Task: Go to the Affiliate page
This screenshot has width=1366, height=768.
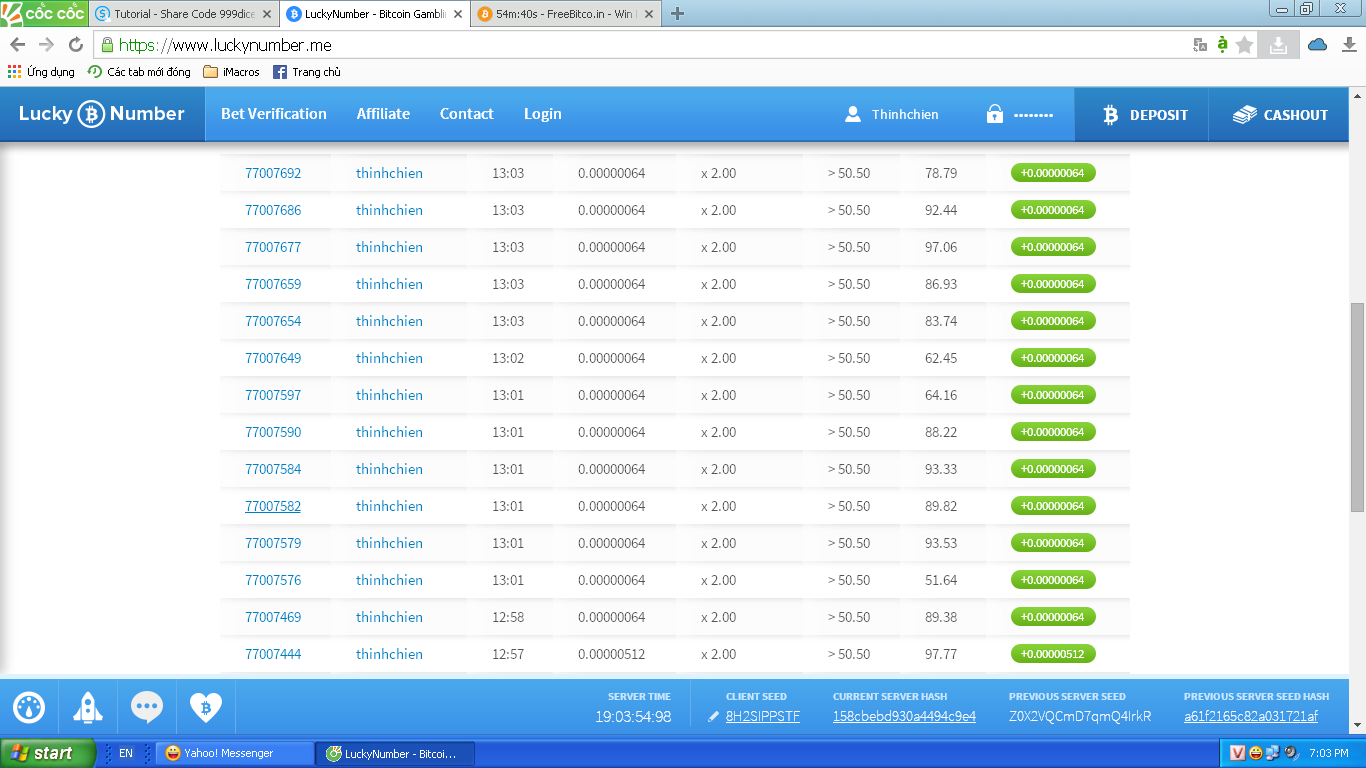Action: (x=383, y=114)
